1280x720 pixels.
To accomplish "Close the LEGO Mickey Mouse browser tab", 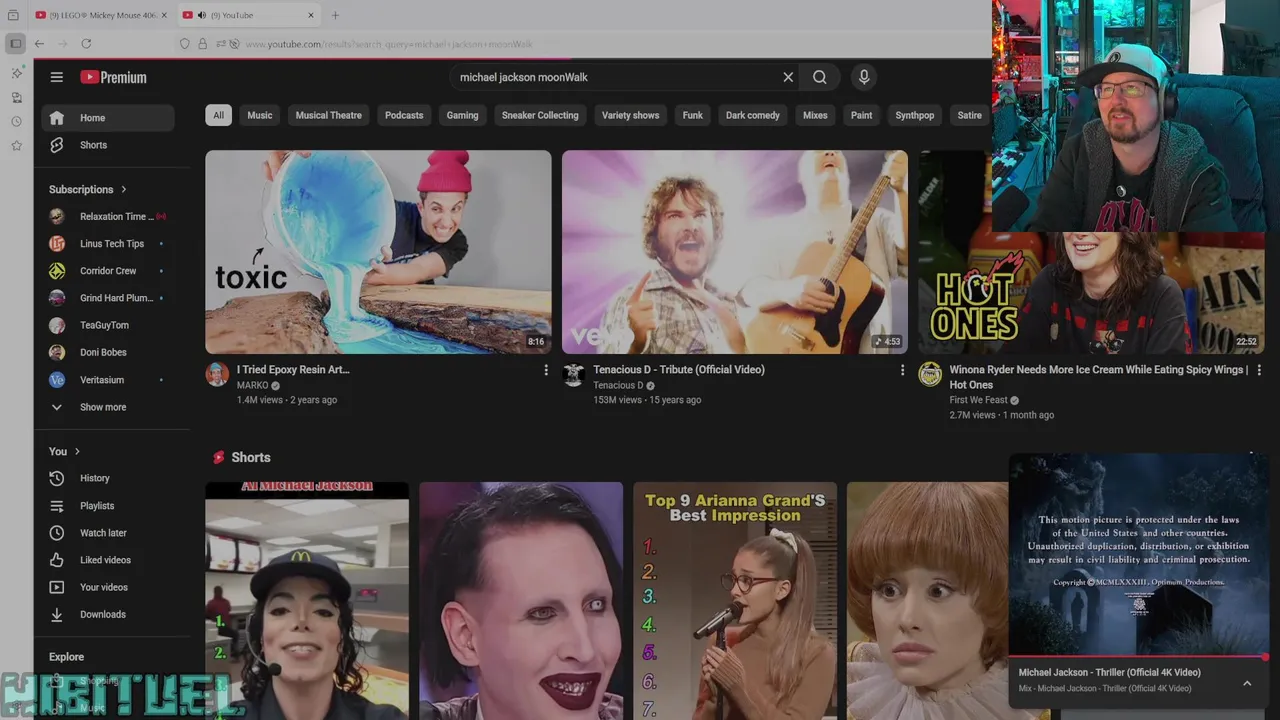I will point(164,15).
